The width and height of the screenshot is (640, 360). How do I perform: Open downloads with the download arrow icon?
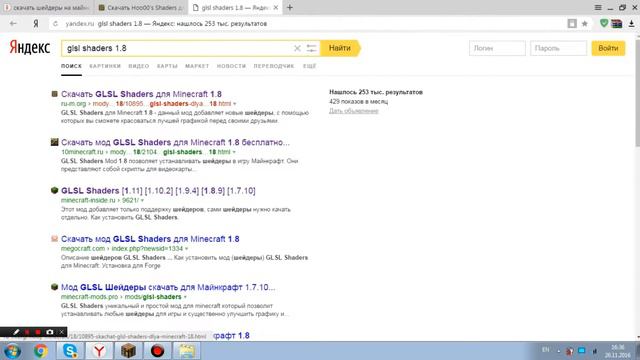pos(631,24)
